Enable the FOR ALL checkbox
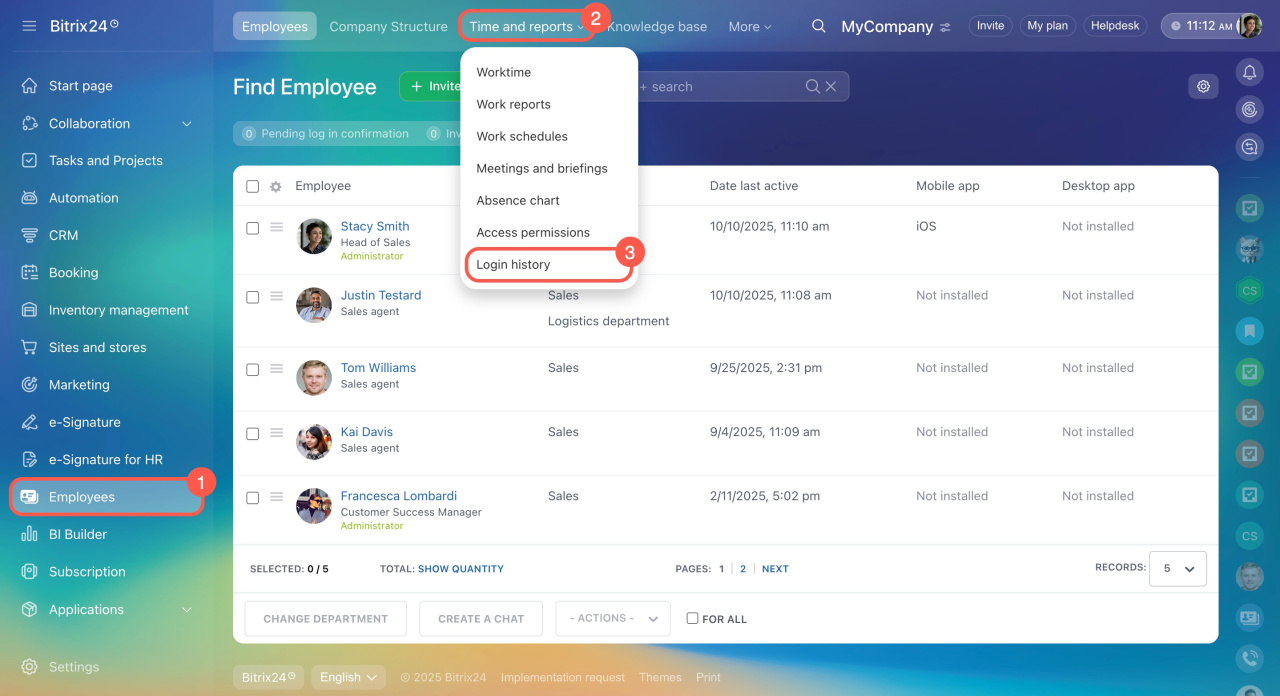Screen dimensions: 1280x696 692,619
